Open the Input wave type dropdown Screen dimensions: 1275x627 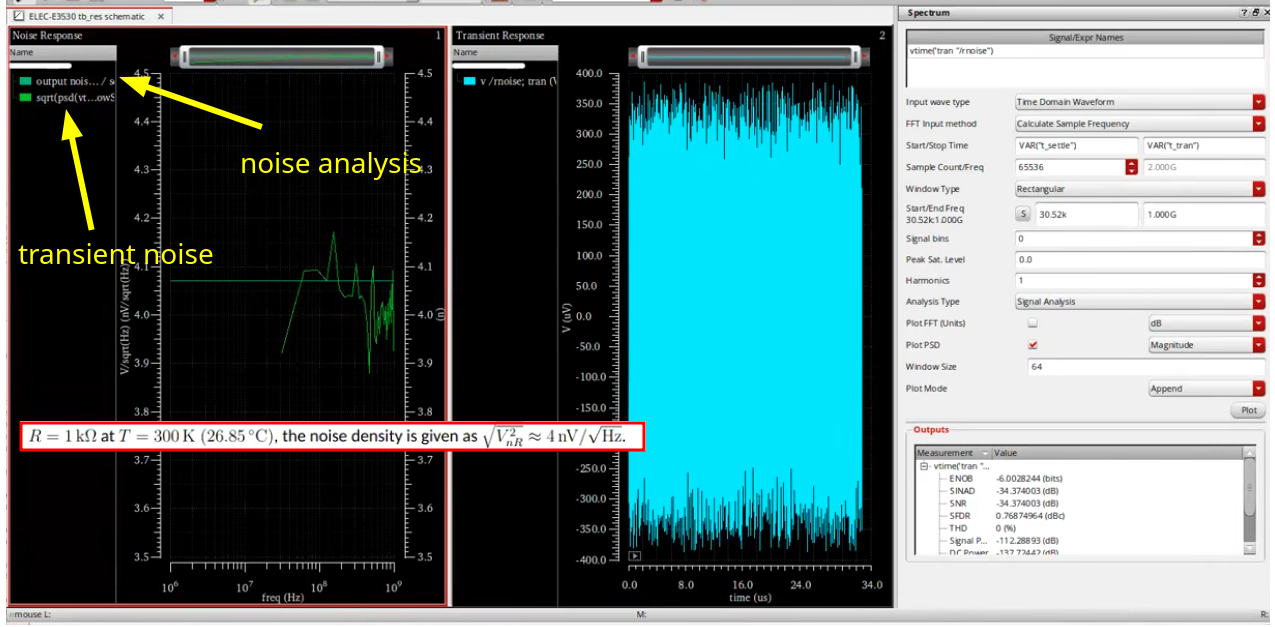[1139, 102]
